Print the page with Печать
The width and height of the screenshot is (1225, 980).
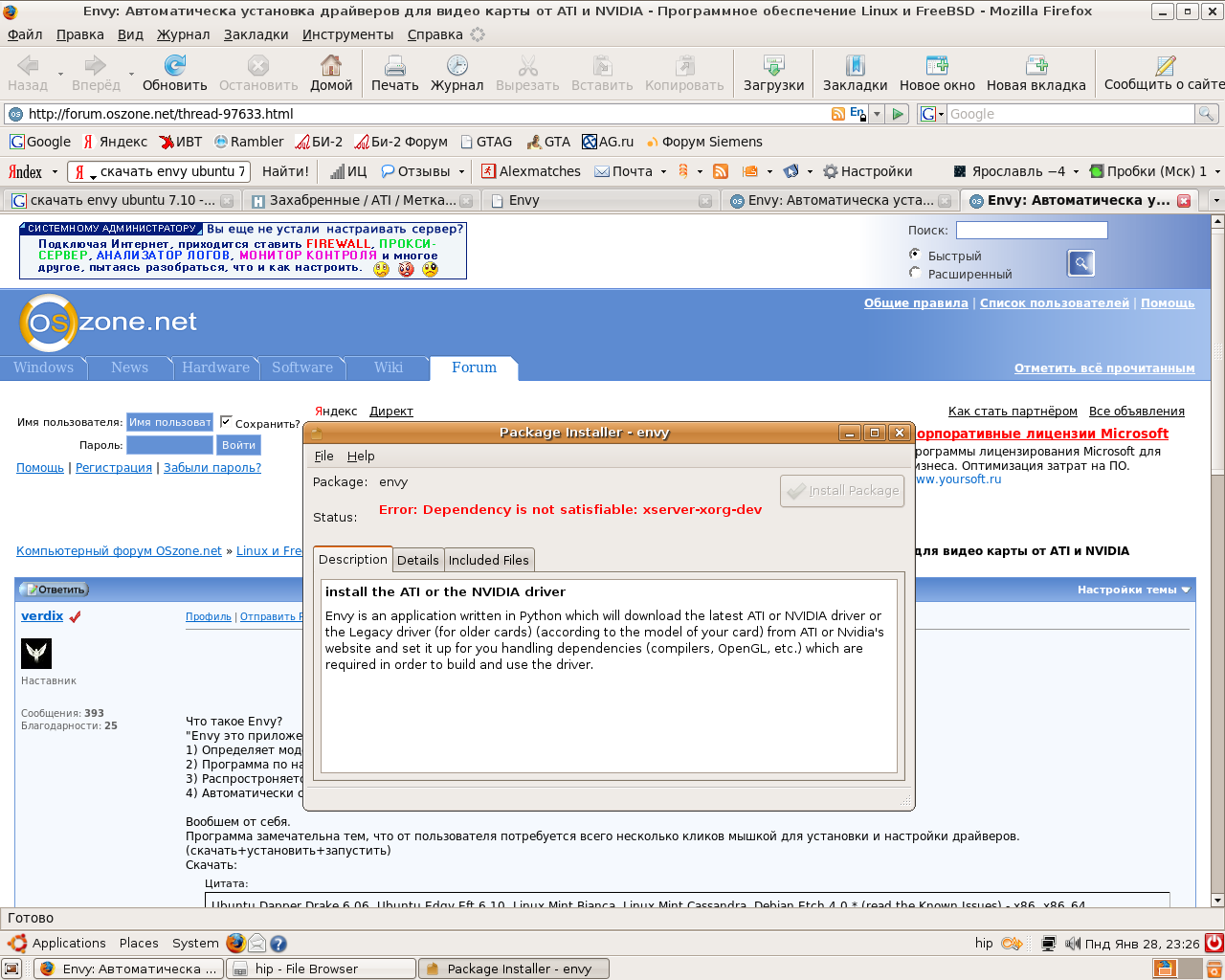pyautogui.click(x=394, y=73)
